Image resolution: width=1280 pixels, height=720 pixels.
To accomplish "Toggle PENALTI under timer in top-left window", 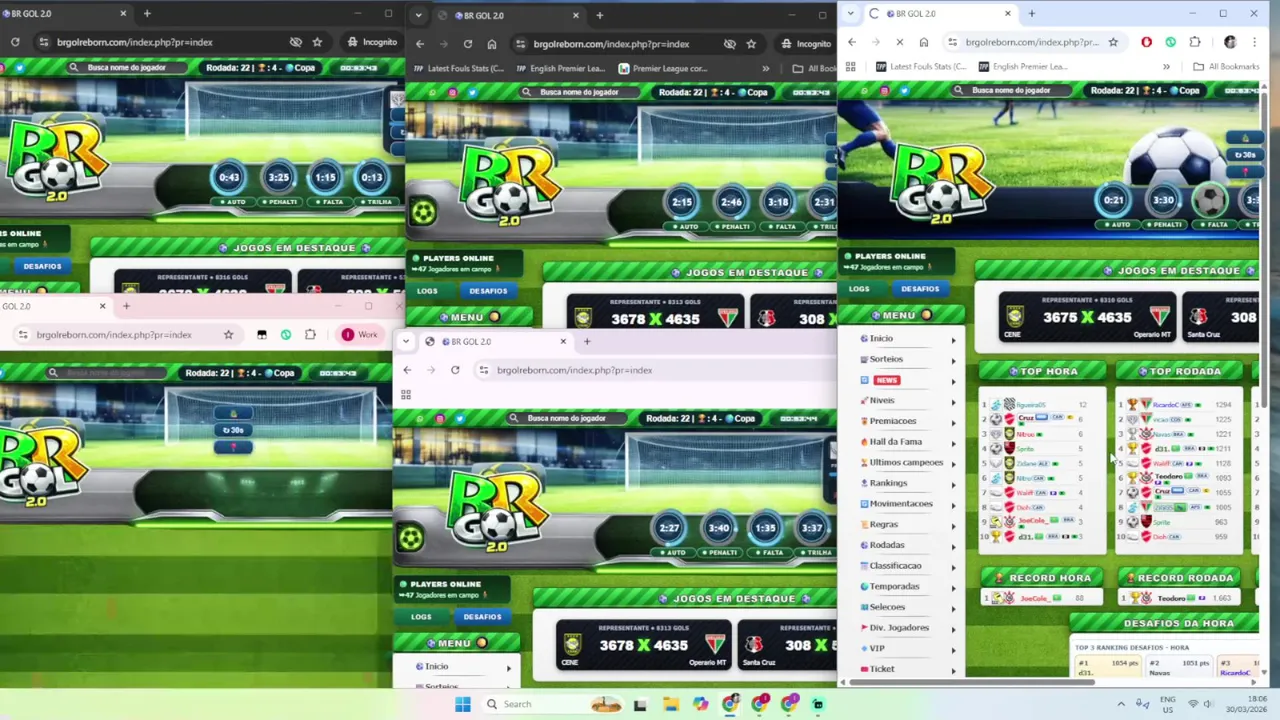I will tap(279, 202).
